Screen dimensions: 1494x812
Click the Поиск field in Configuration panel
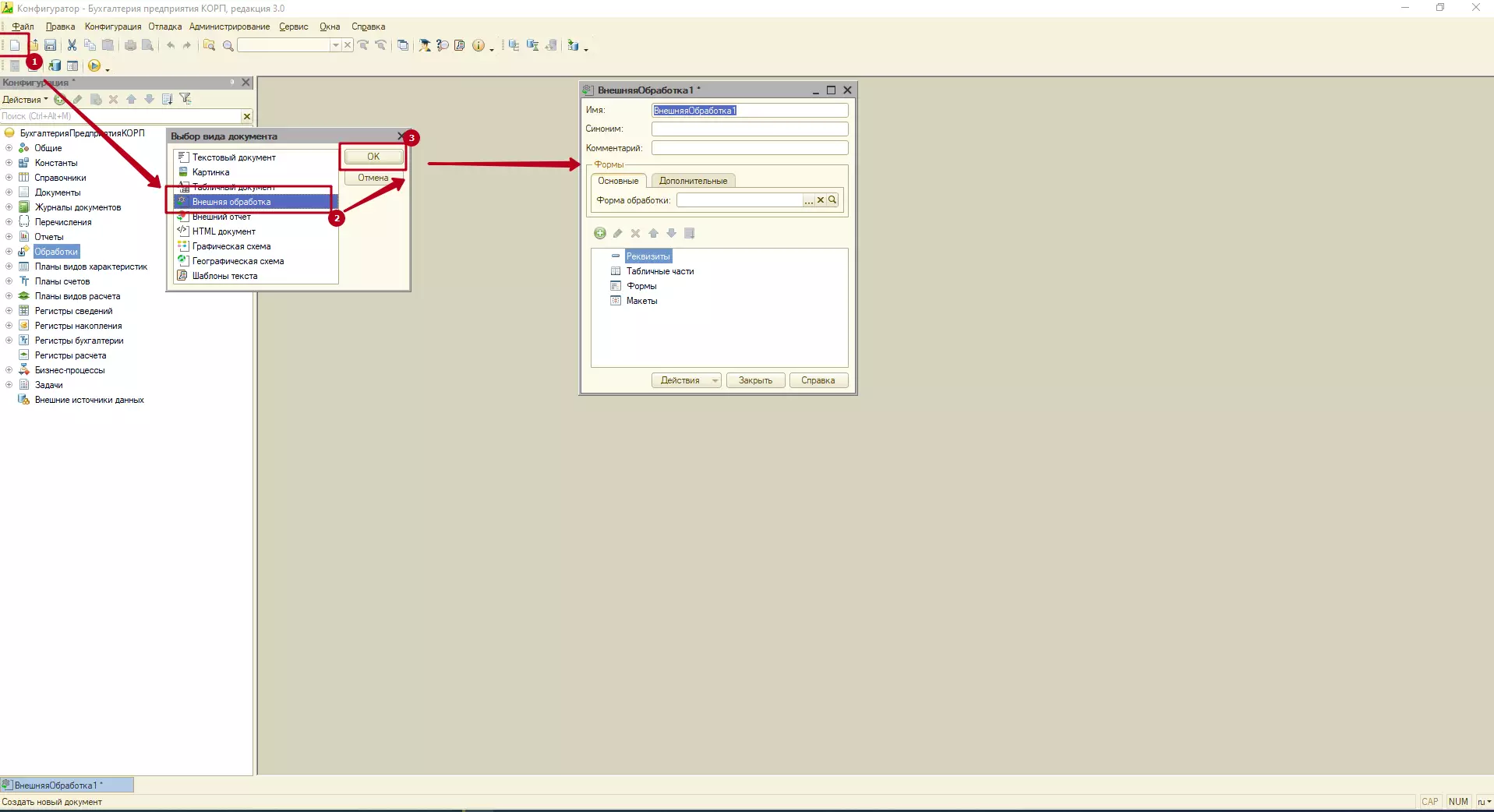click(121, 116)
